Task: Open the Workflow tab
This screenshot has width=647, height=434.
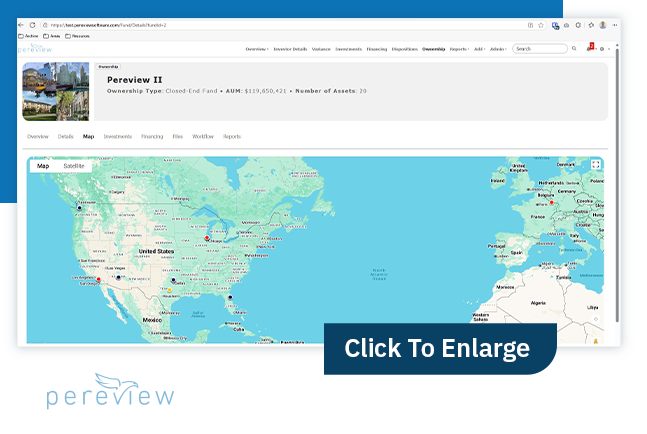Action: pos(203,136)
